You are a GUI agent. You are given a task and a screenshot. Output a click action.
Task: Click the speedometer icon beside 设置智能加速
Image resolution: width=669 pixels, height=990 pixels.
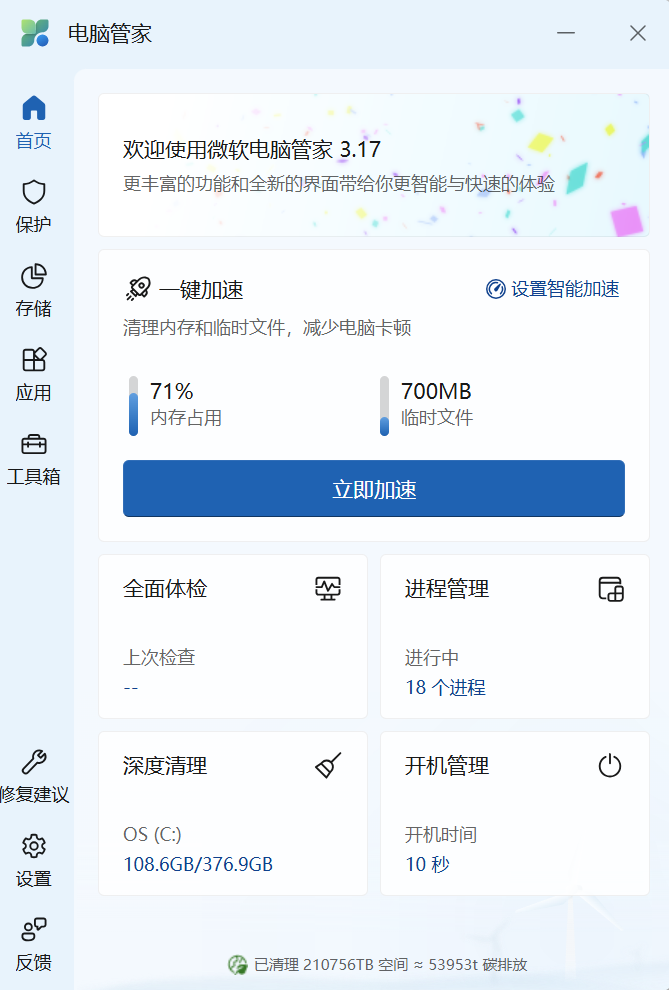pos(495,289)
